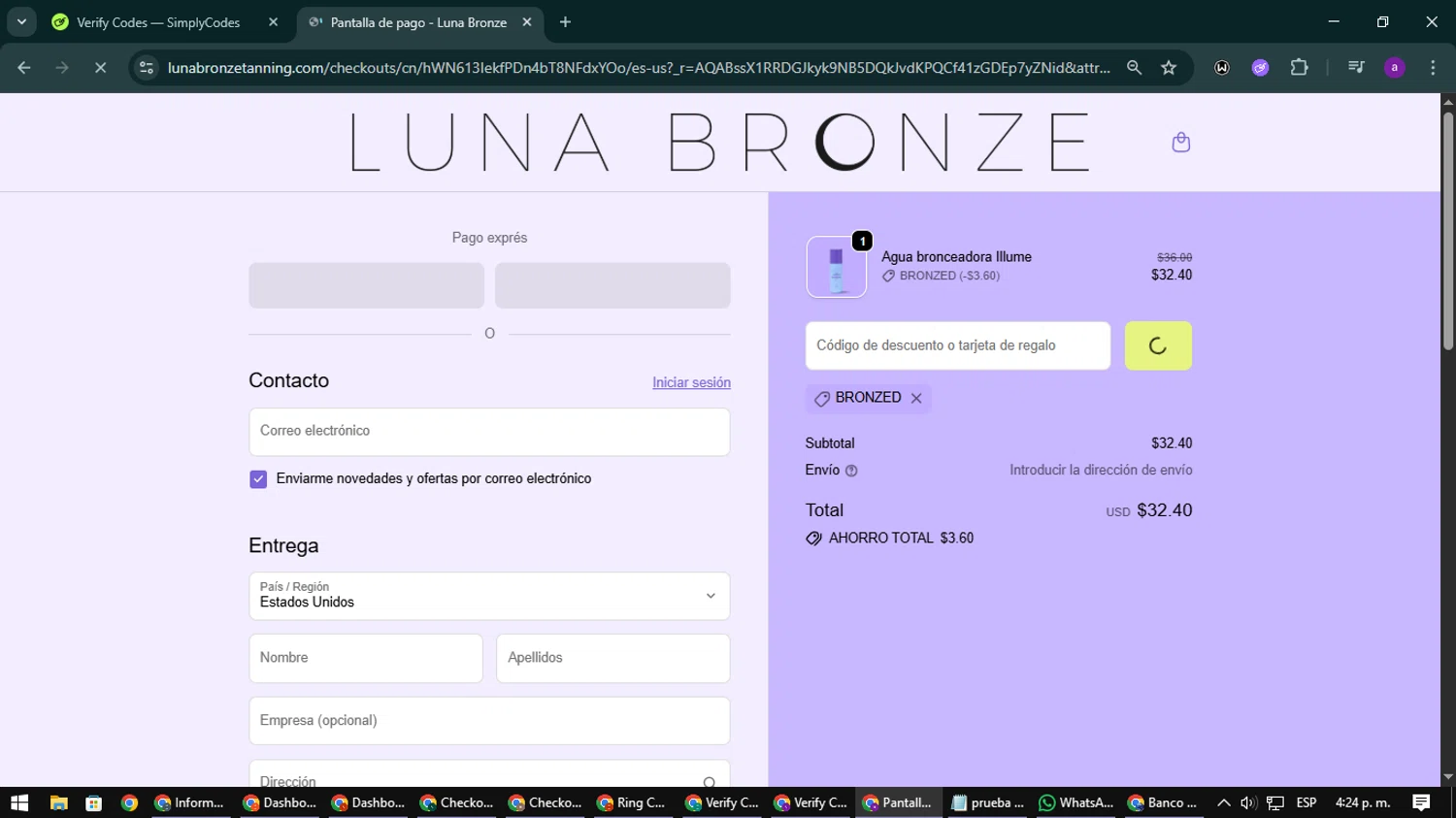The image size is (1456, 818).
Task: Toggle Enviarme novedades y ofertas checkbox
Action: pos(258,479)
